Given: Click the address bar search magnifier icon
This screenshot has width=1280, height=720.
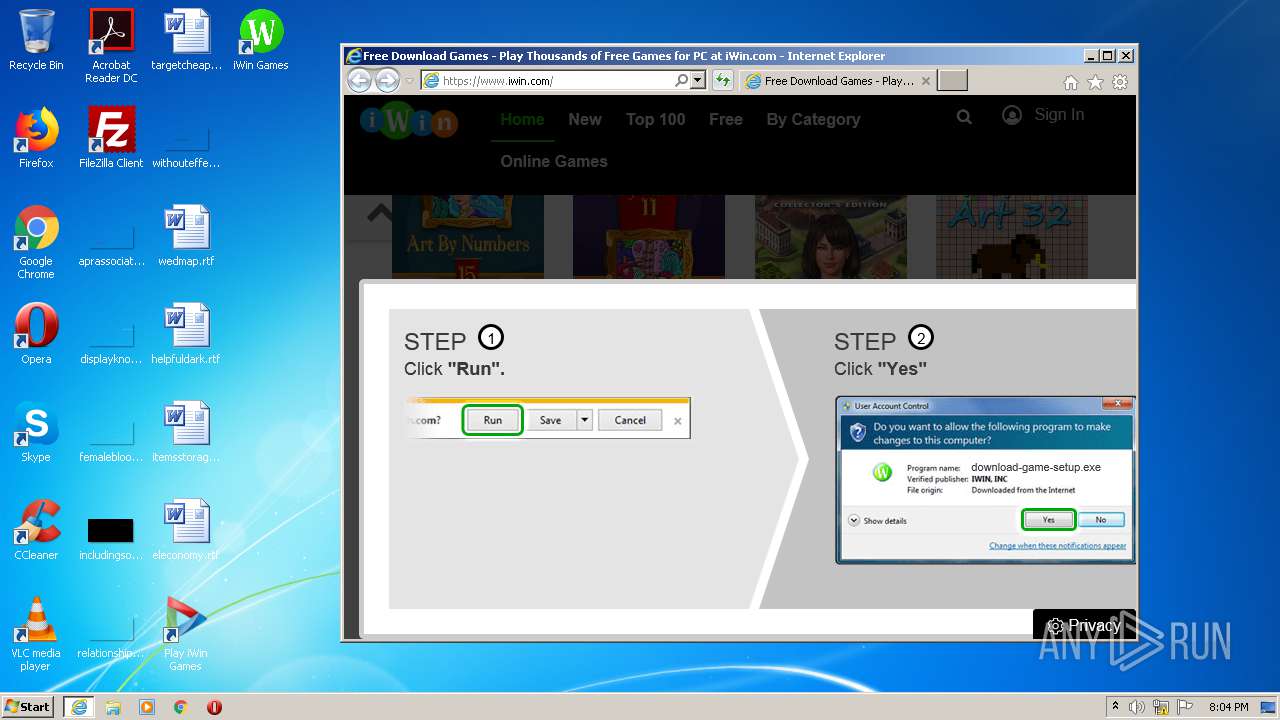Looking at the screenshot, I should (x=681, y=81).
